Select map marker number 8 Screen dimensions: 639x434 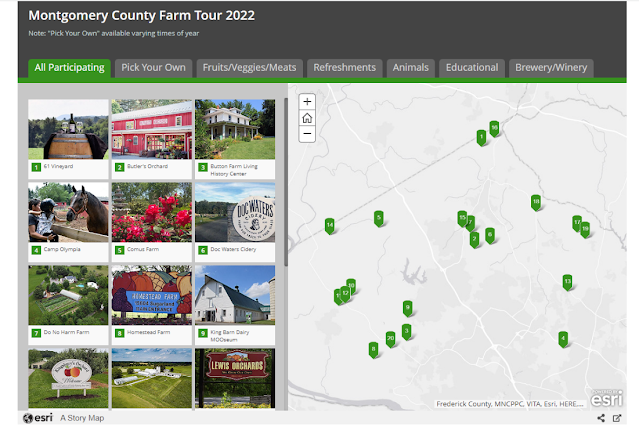pyautogui.click(x=373, y=350)
